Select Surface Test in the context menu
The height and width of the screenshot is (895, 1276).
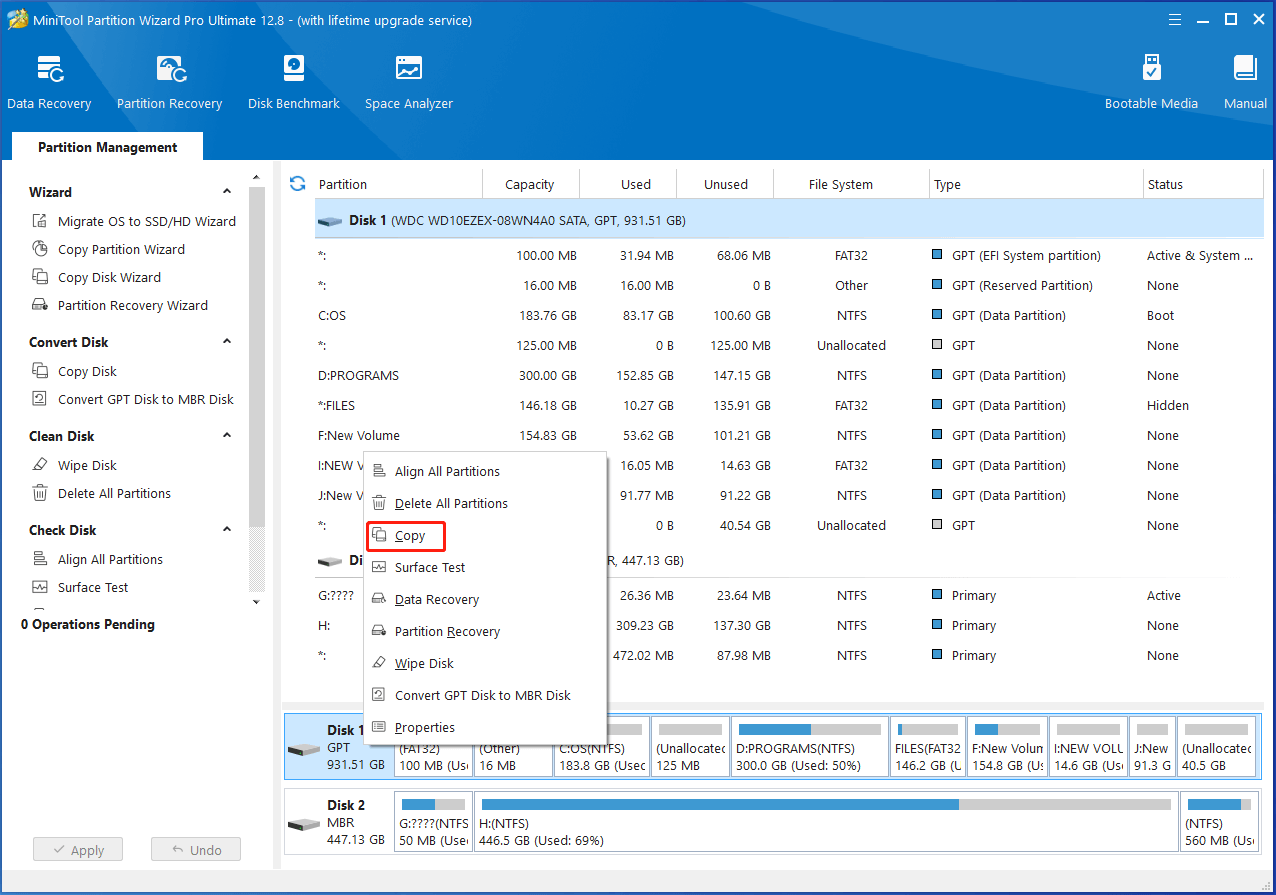(429, 568)
